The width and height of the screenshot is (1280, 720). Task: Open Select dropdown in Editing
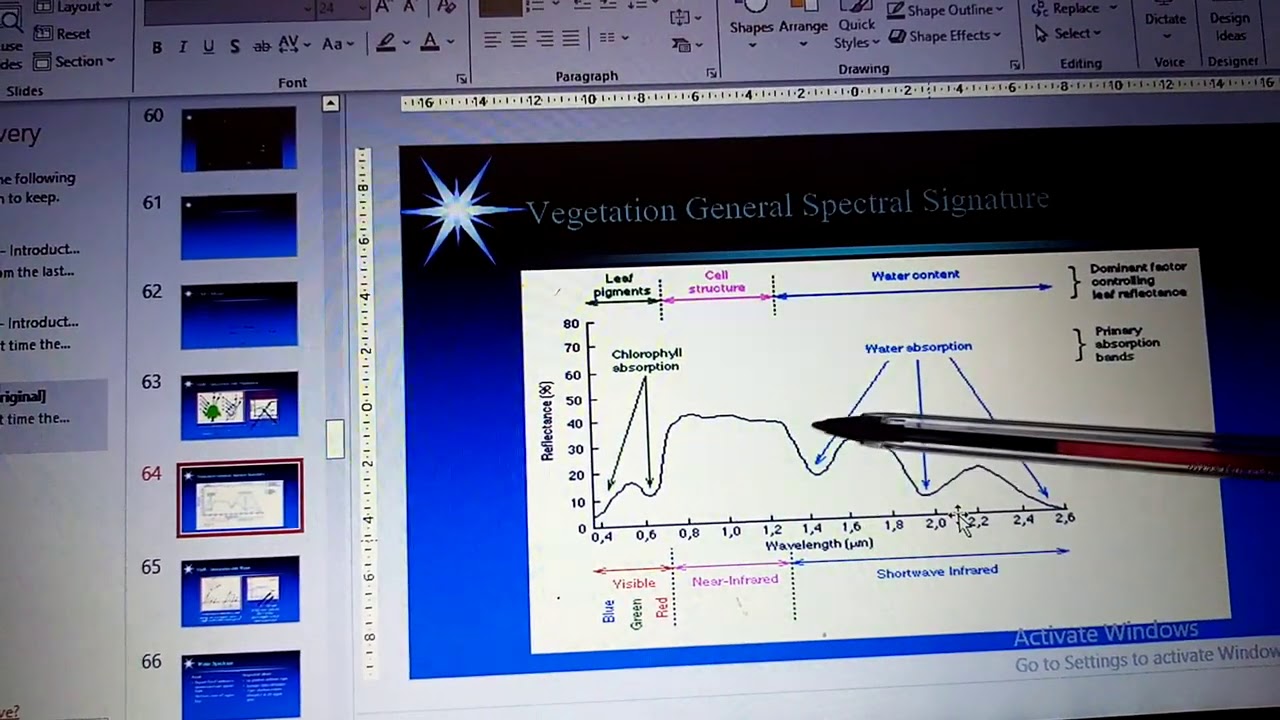(1067, 33)
